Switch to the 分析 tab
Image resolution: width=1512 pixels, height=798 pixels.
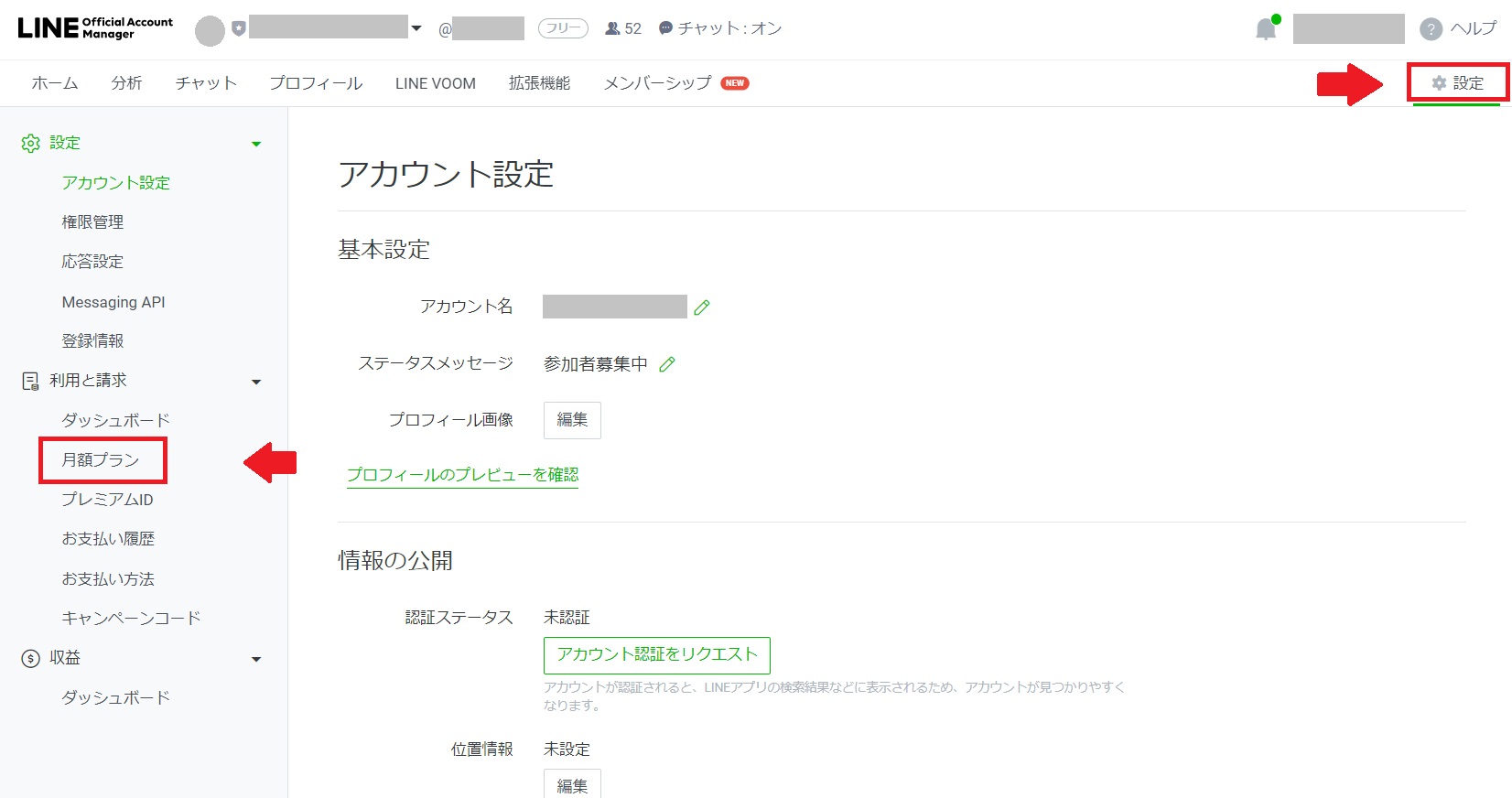[x=126, y=83]
